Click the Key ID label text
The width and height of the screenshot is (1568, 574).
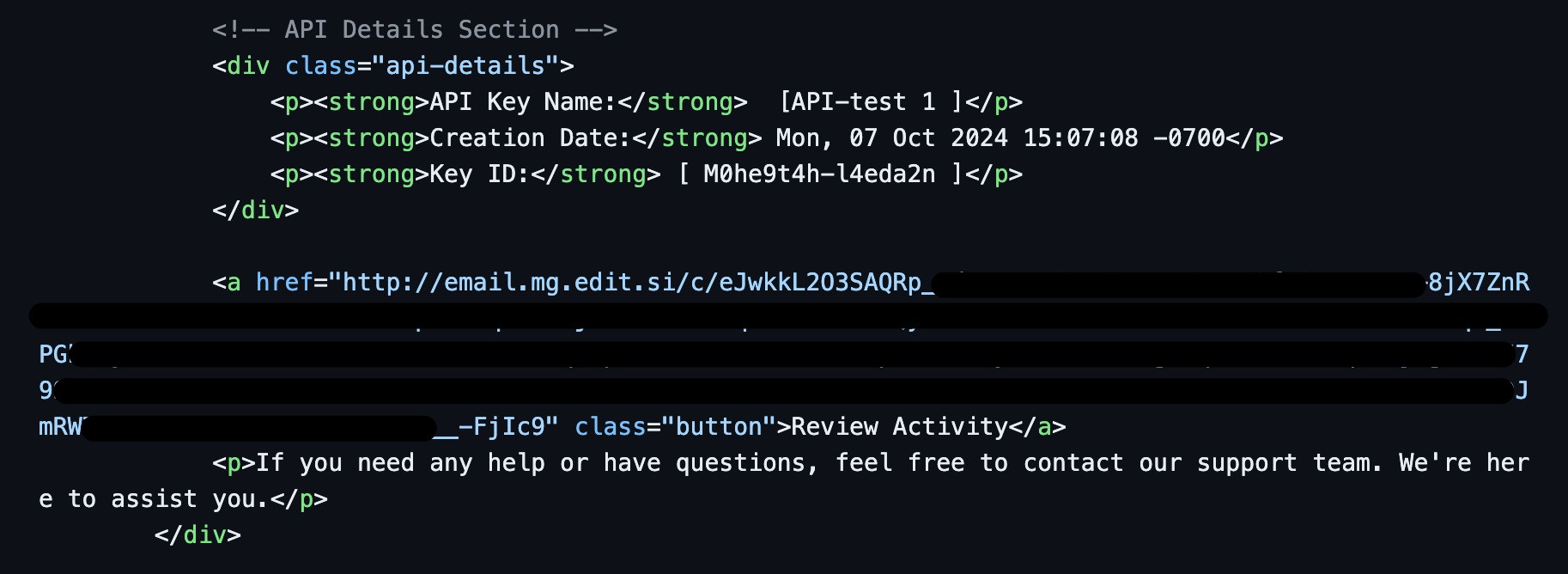pyautogui.click(x=479, y=174)
